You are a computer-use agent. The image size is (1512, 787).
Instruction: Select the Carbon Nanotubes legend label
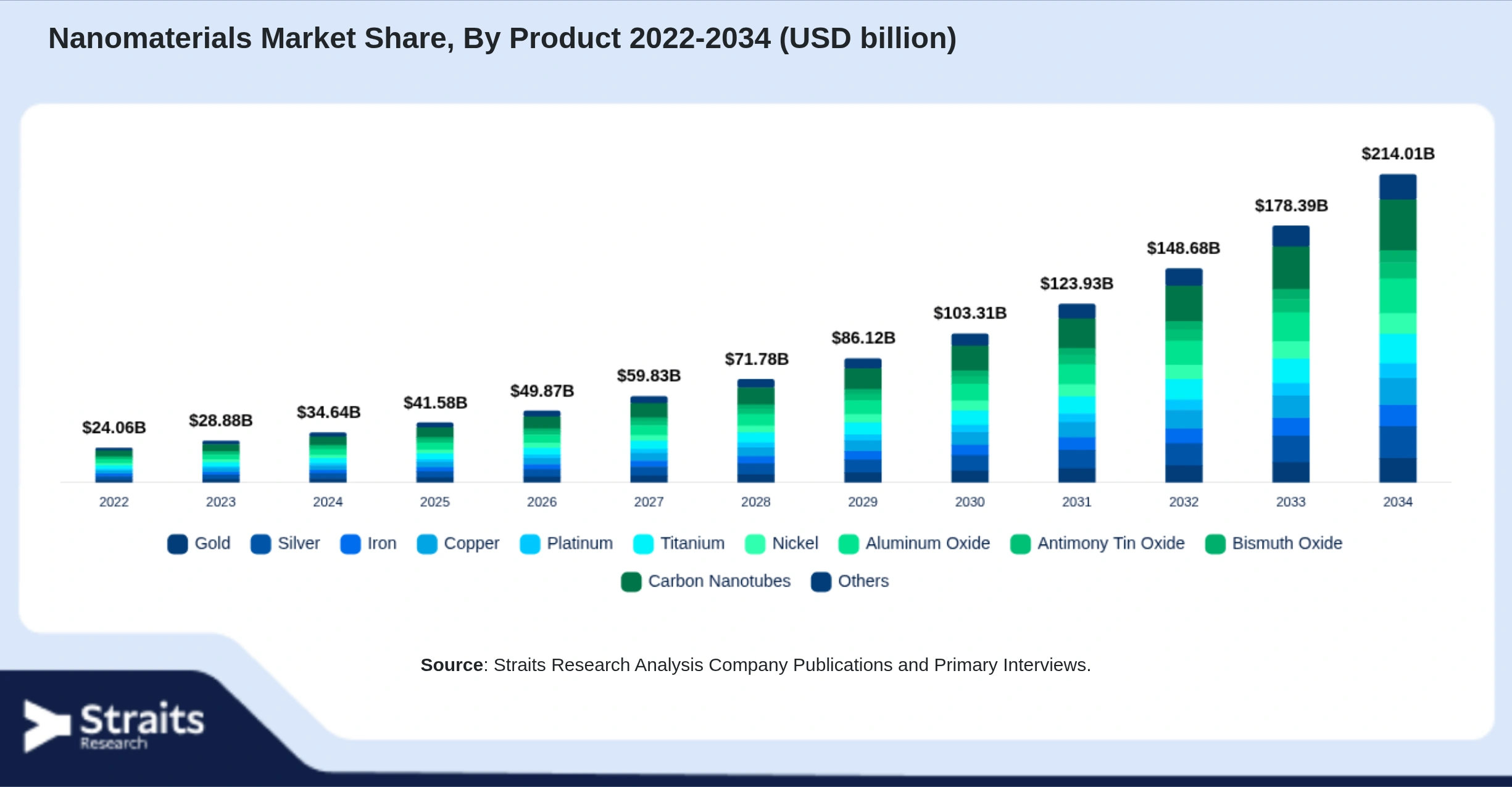[x=720, y=581]
